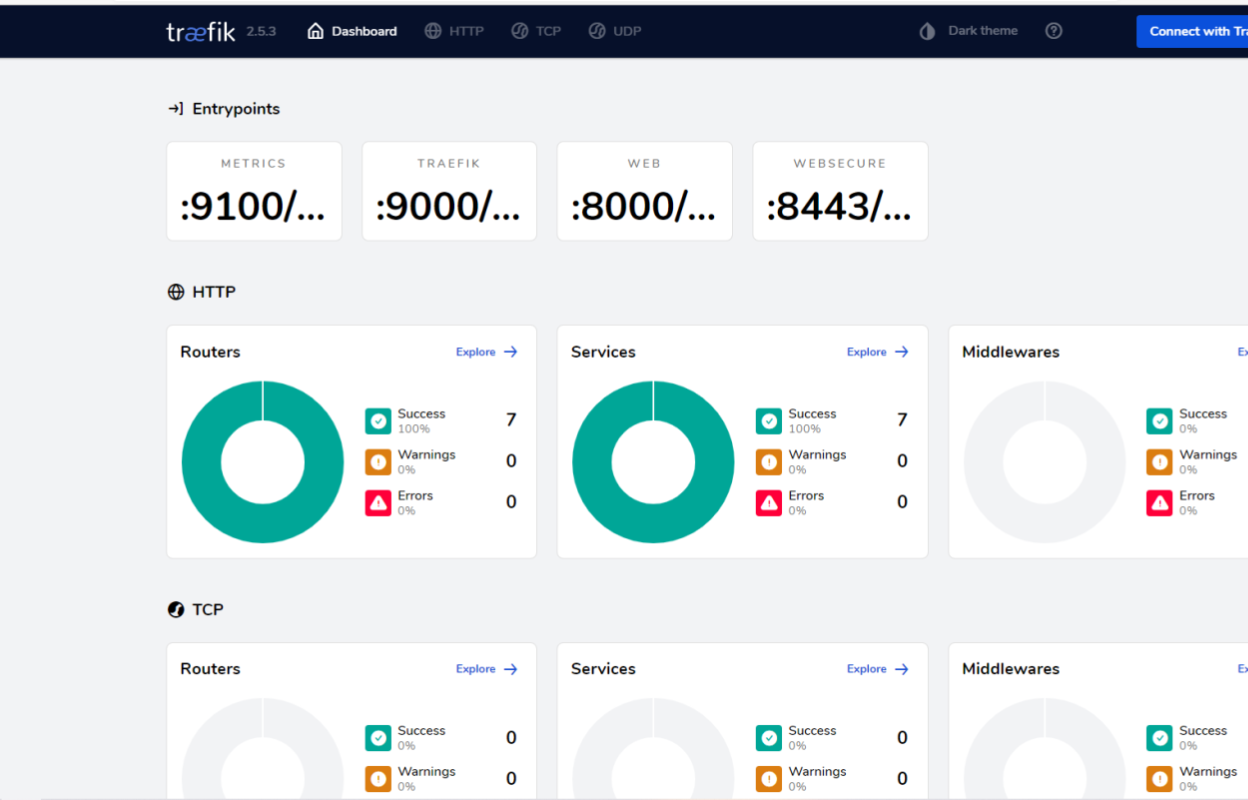Click the help question mark icon
This screenshot has width=1248, height=800.
1053,31
